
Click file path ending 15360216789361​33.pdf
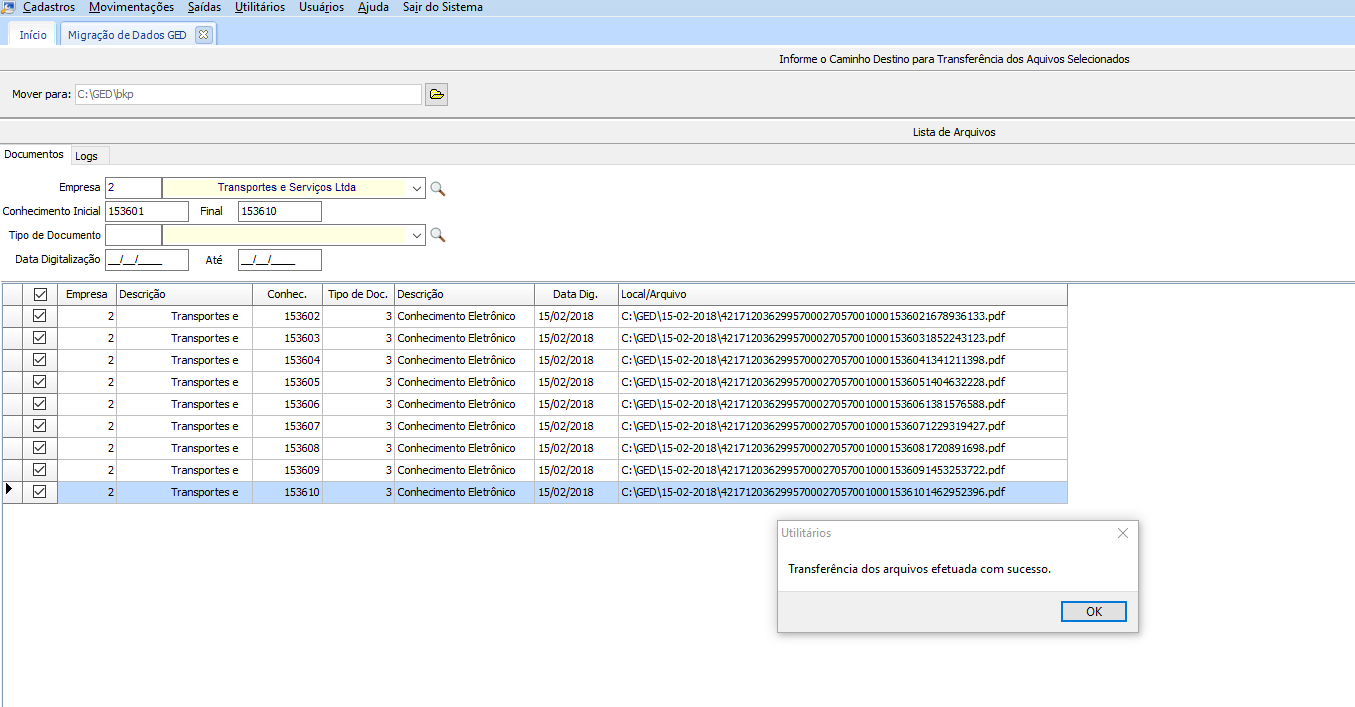click(813, 316)
